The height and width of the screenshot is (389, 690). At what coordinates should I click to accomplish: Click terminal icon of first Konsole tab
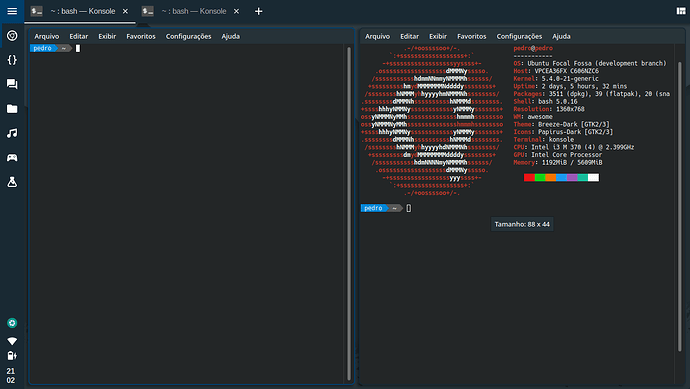[x=37, y=11]
